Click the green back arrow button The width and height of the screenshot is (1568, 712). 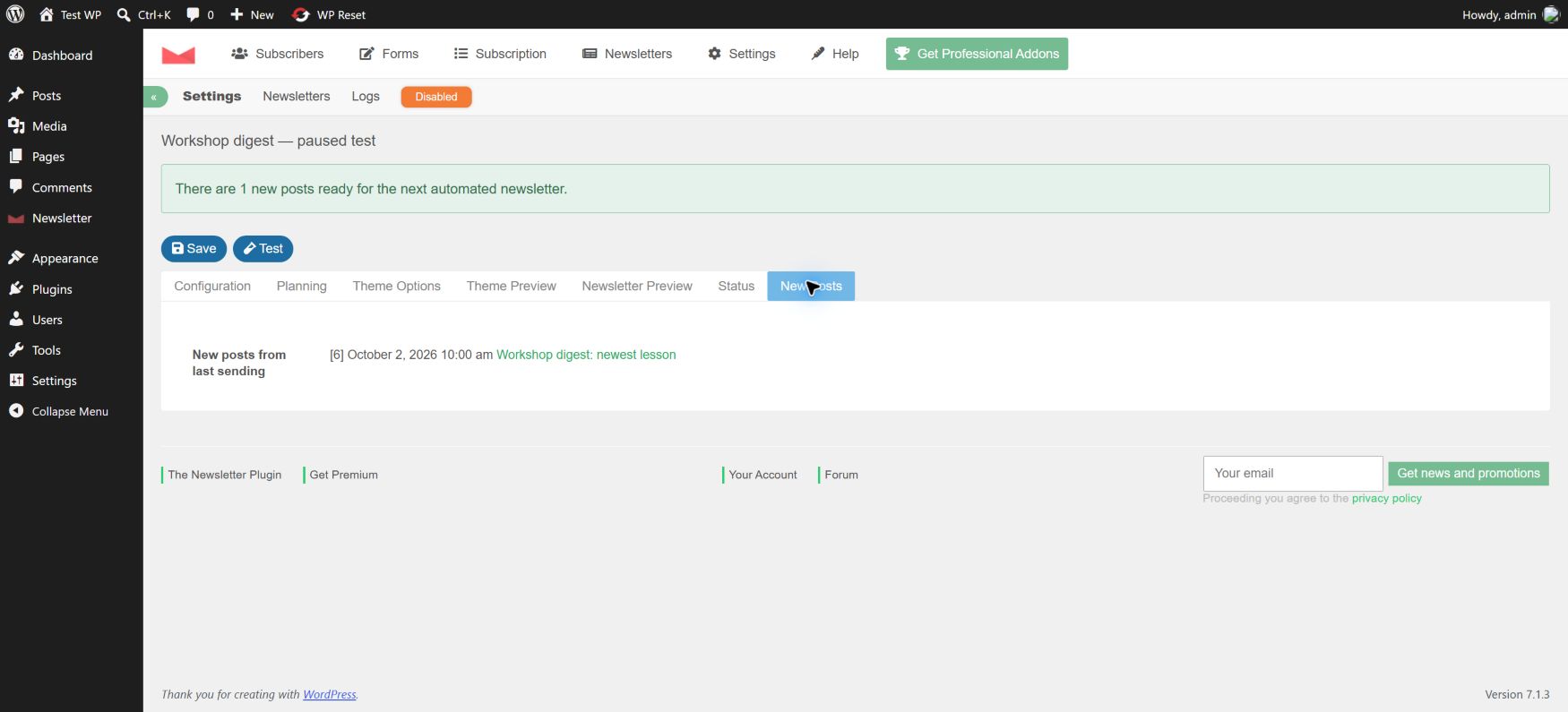[155, 97]
